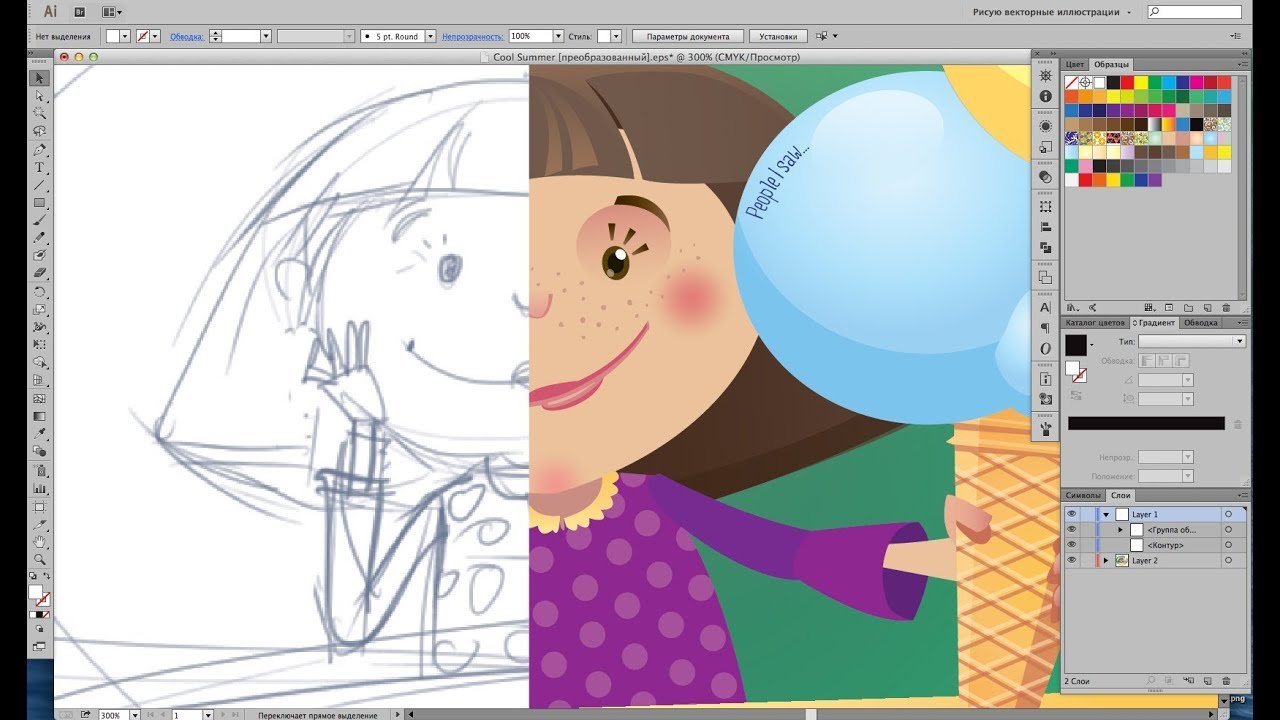Toggle visibility of Layer 2

click(1071, 561)
